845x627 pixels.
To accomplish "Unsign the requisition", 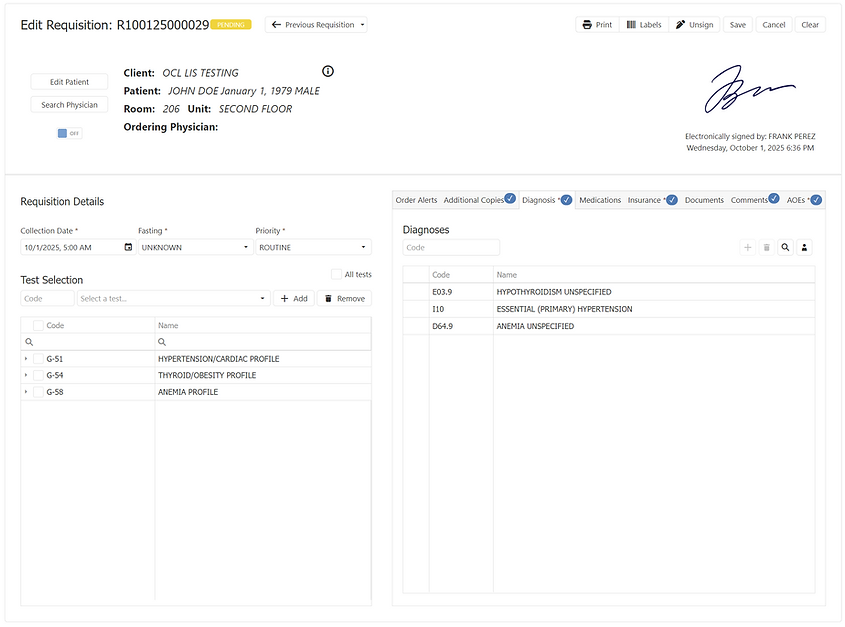I will [x=694, y=25].
